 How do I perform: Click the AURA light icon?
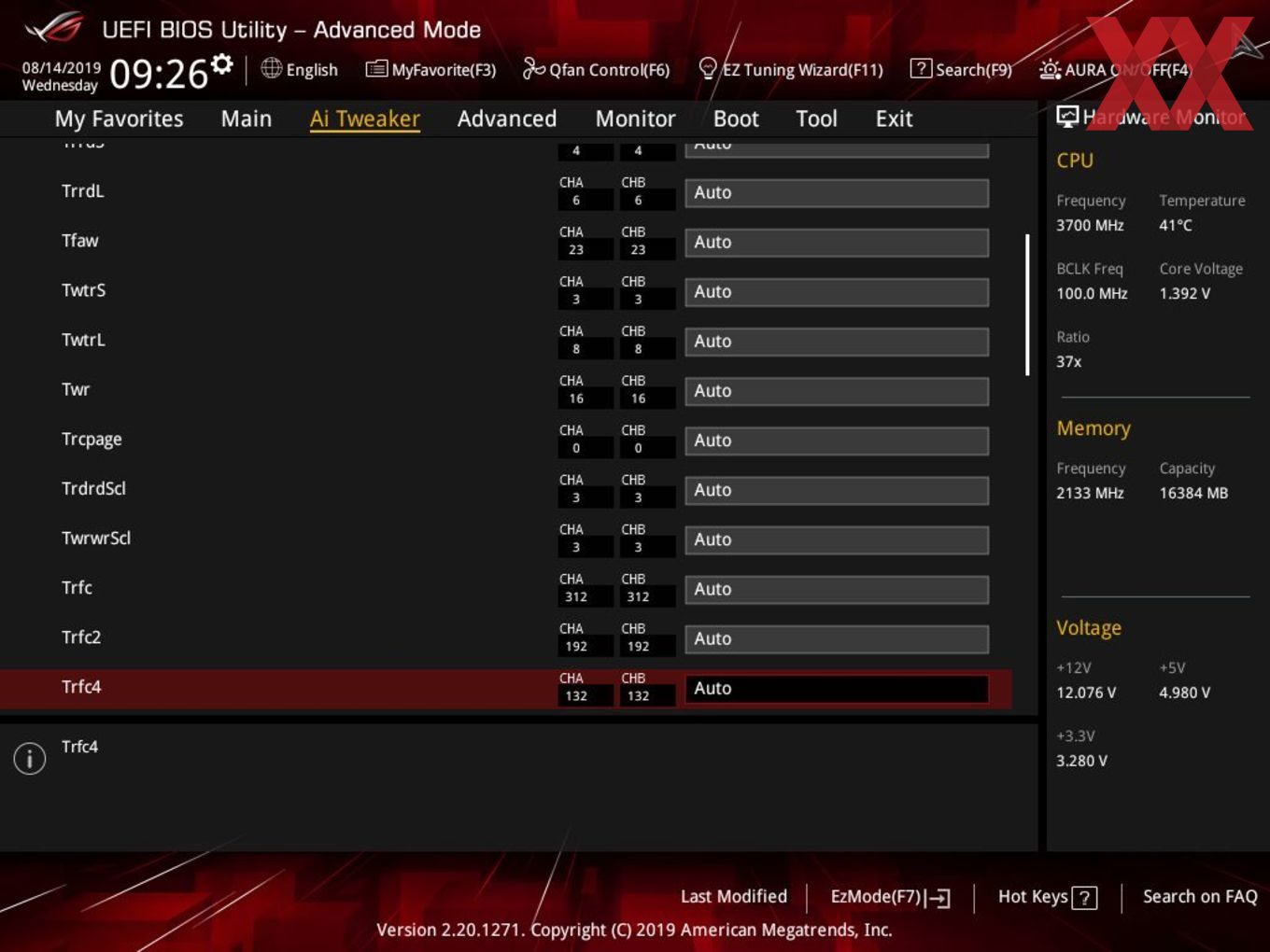(1050, 69)
